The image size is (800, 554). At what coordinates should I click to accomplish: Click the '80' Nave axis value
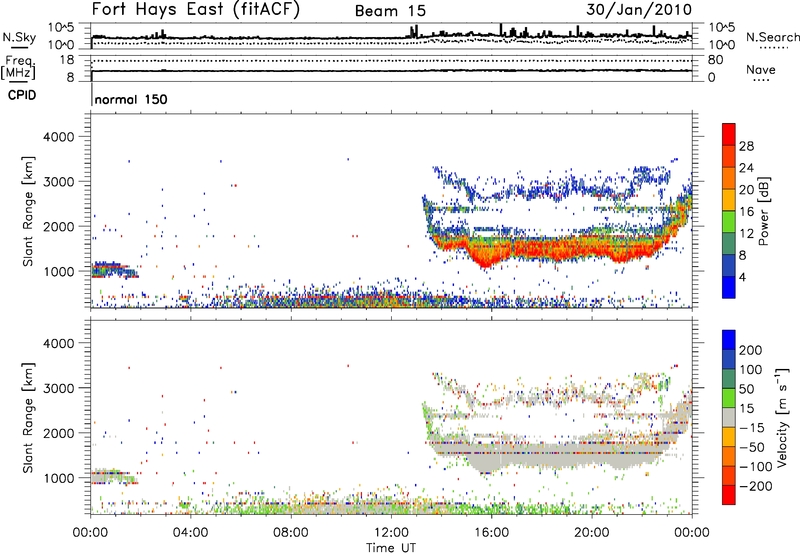tap(715, 60)
